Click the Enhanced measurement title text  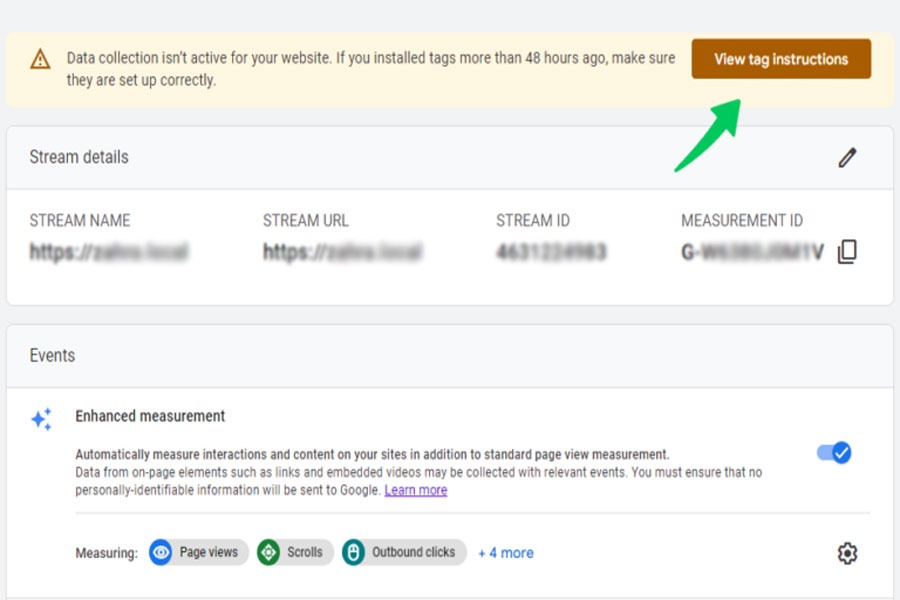150,416
